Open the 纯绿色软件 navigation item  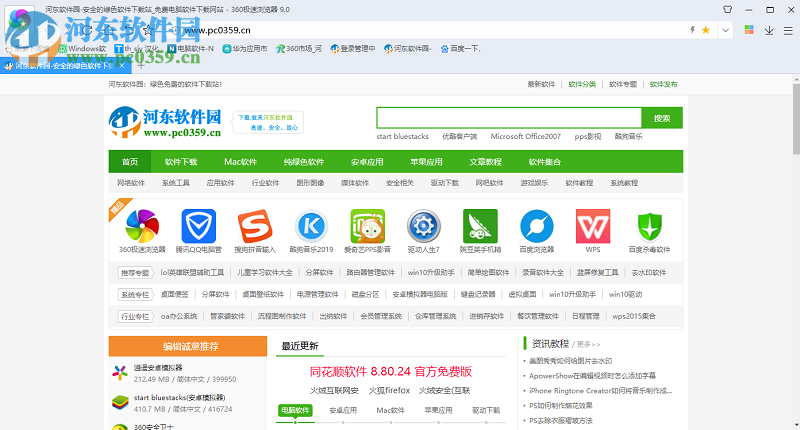point(304,162)
